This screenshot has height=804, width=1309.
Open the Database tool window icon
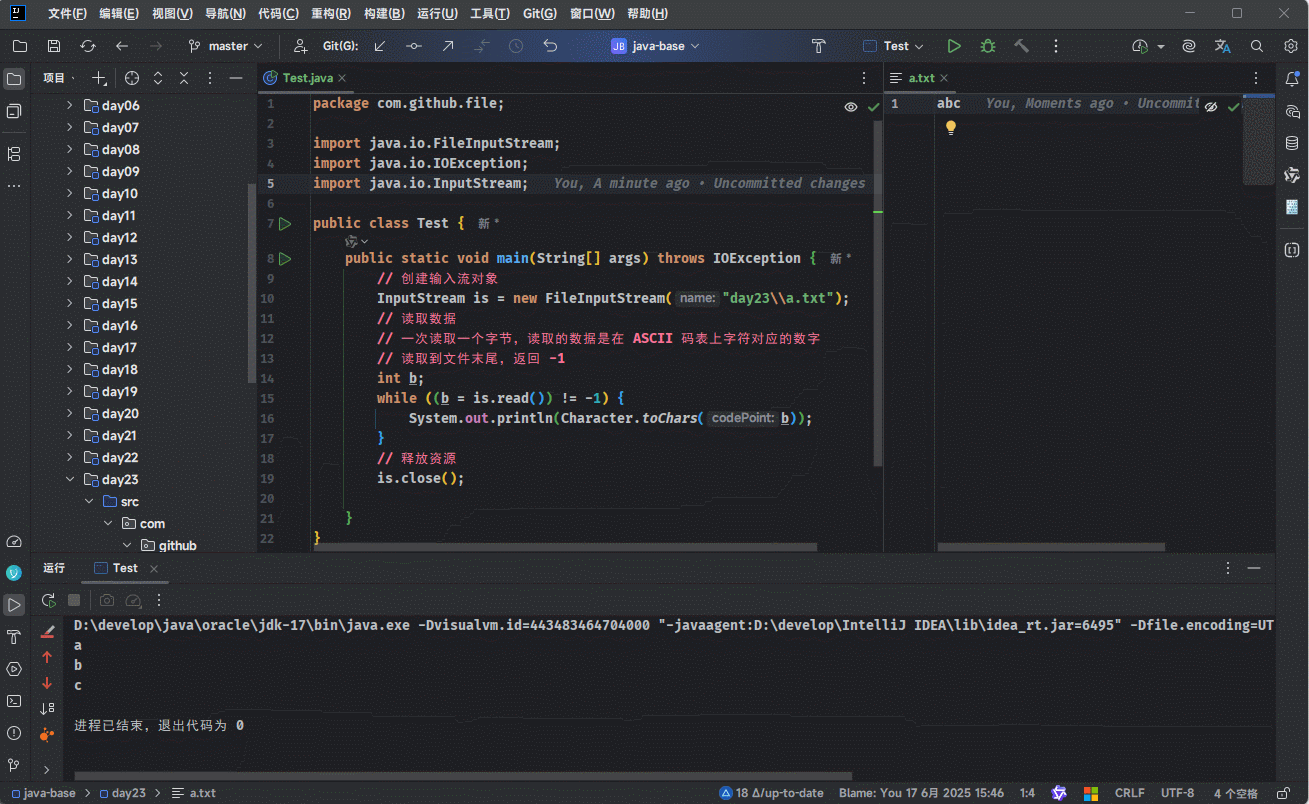[x=1292, y=143]
